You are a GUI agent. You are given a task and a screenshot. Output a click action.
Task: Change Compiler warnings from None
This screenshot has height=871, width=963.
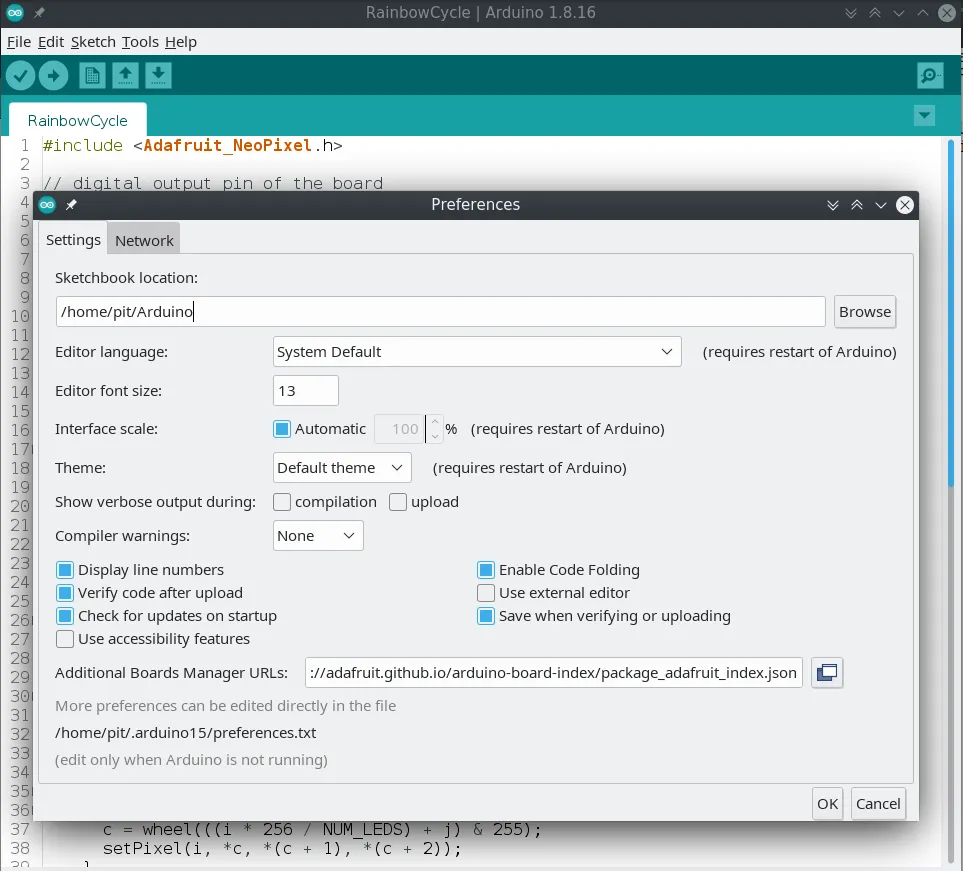click(317, 535)
